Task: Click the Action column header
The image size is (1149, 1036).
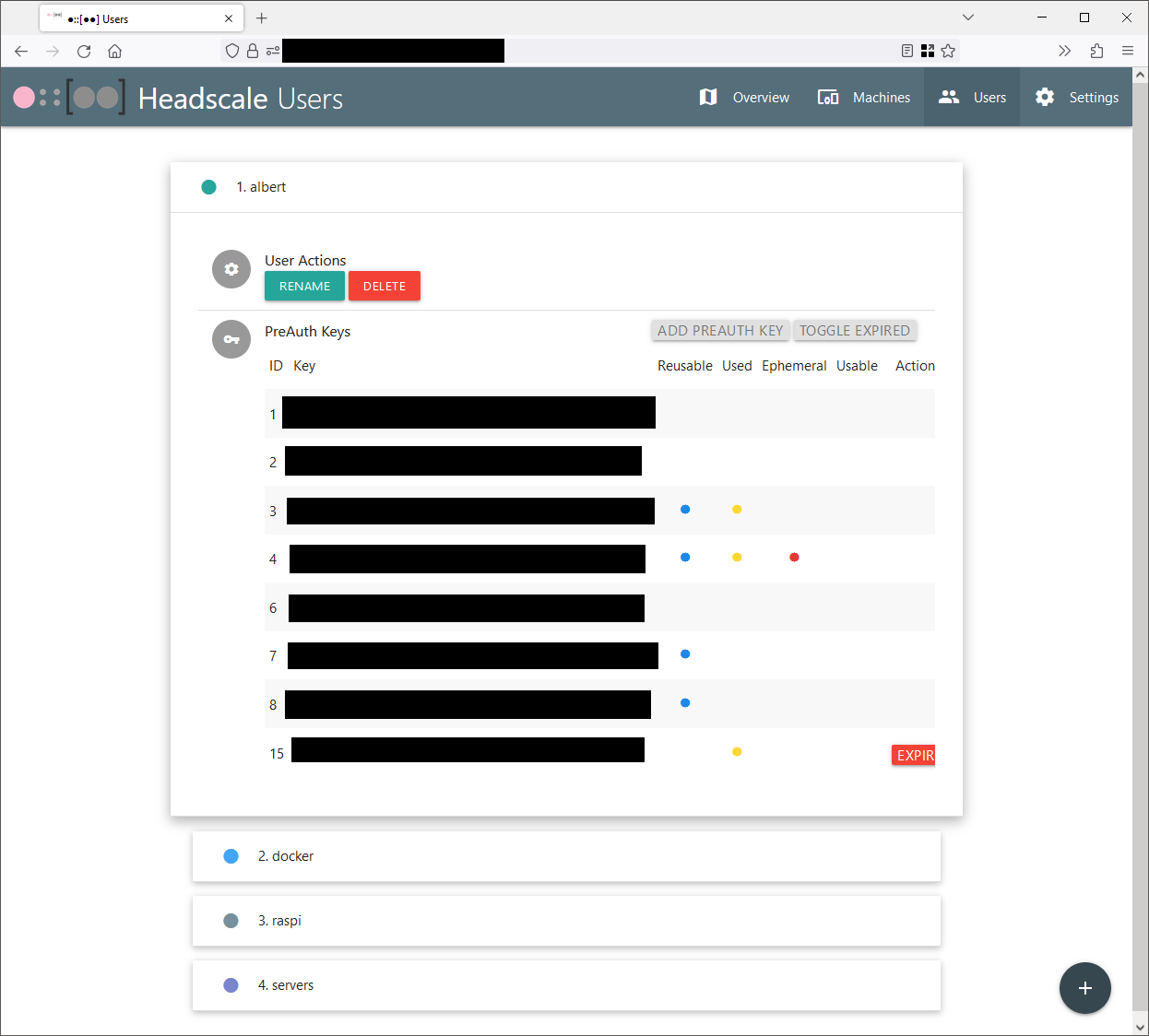Action: pyautogui.click(x=915, y=366)
